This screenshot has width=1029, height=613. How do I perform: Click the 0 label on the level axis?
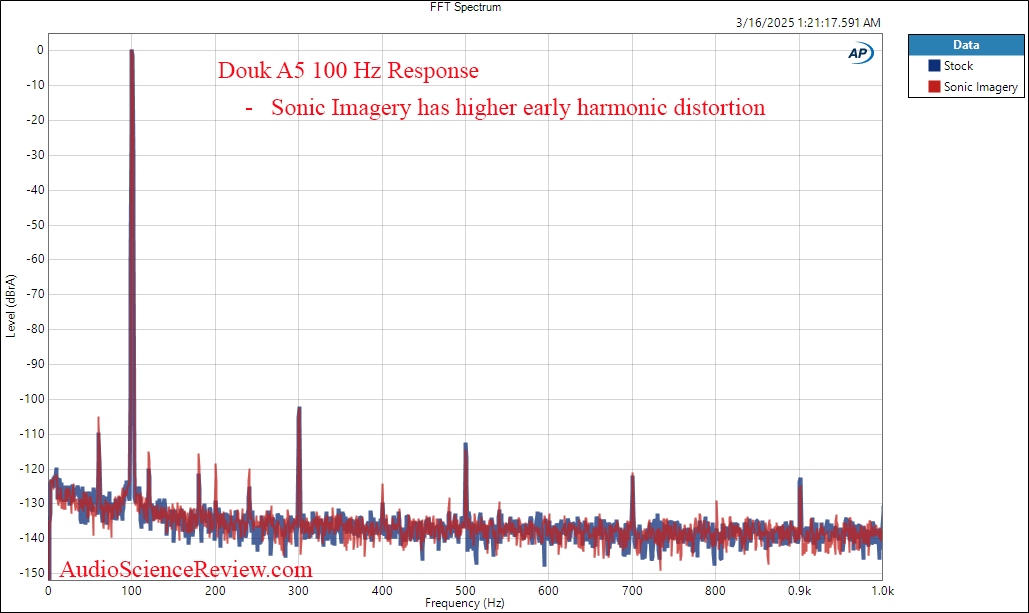coord(40,50)
